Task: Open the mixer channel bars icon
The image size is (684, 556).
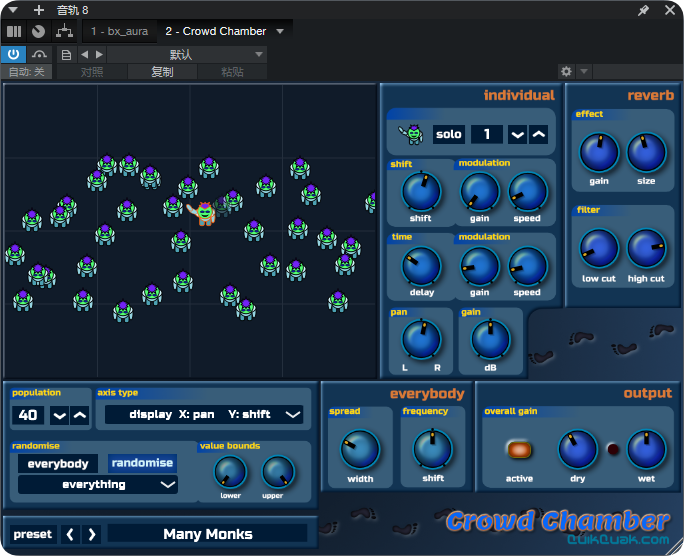Action: point(14,31)
